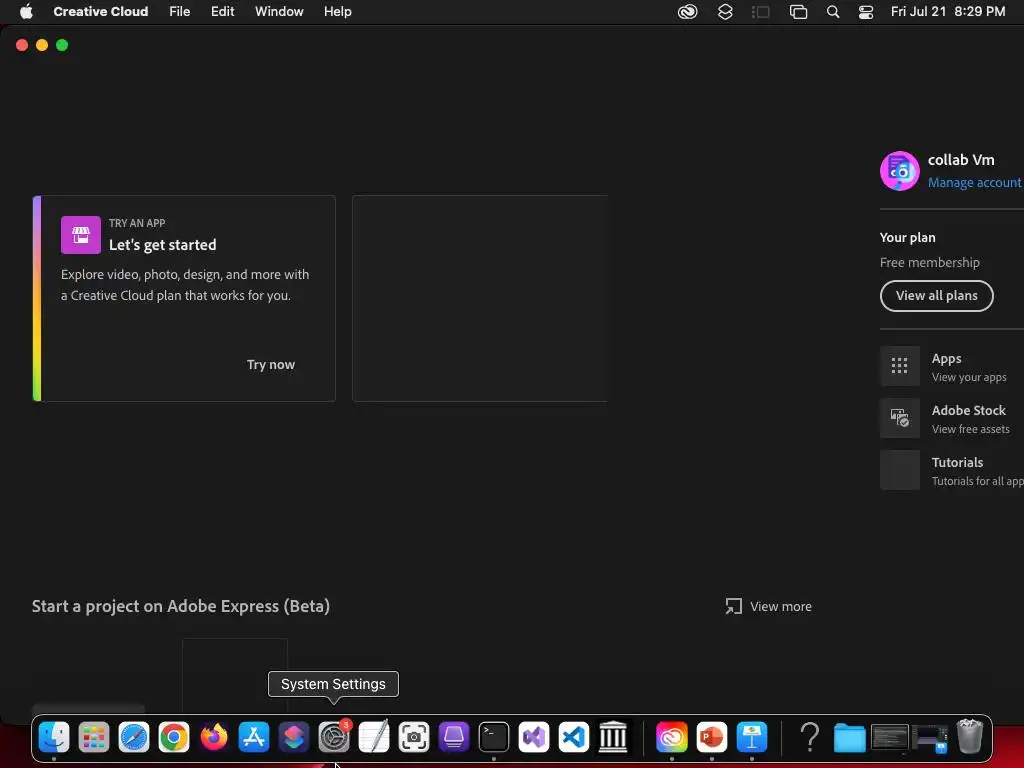1024x768 pixels.
Task: Open the blue folder in dock
Action: tap(850, 738)
